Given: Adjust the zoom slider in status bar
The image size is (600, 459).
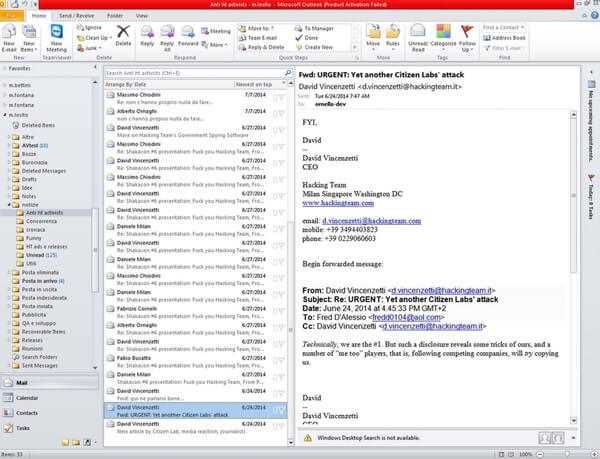Looking at the screenshot, I should coord(565,454).
